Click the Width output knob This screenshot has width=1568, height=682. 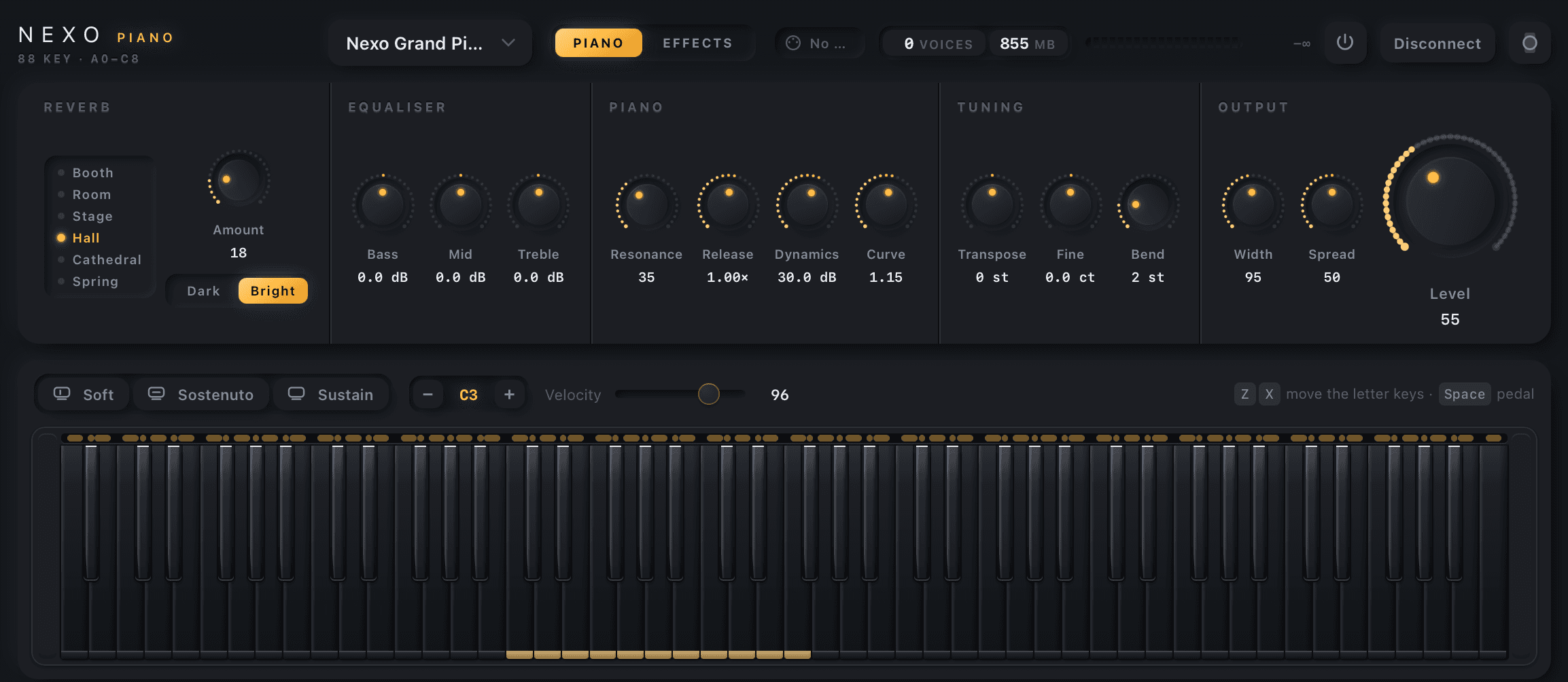[1253, 204]
